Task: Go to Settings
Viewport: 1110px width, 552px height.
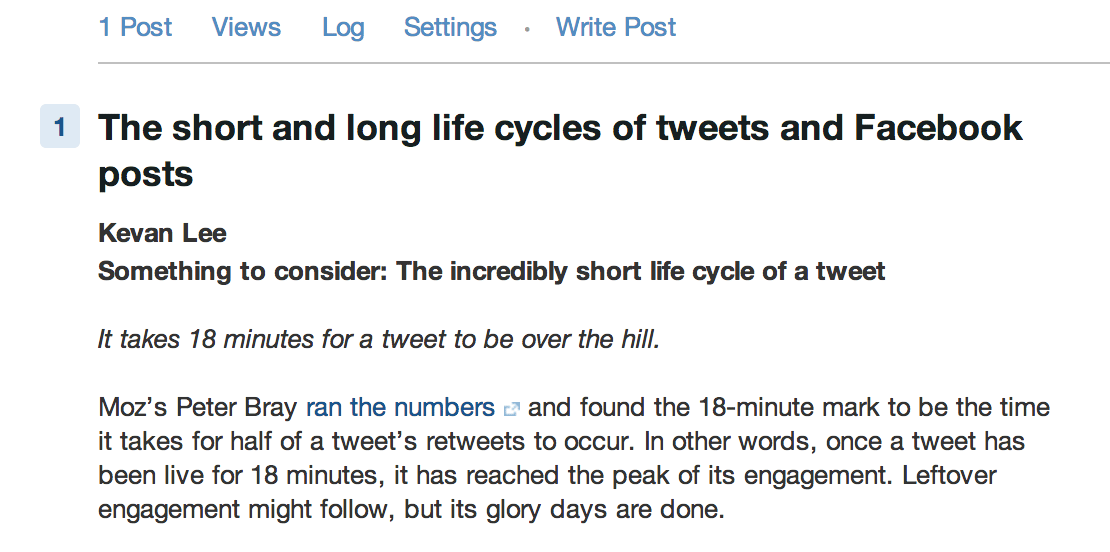Action: coord(450,28)
